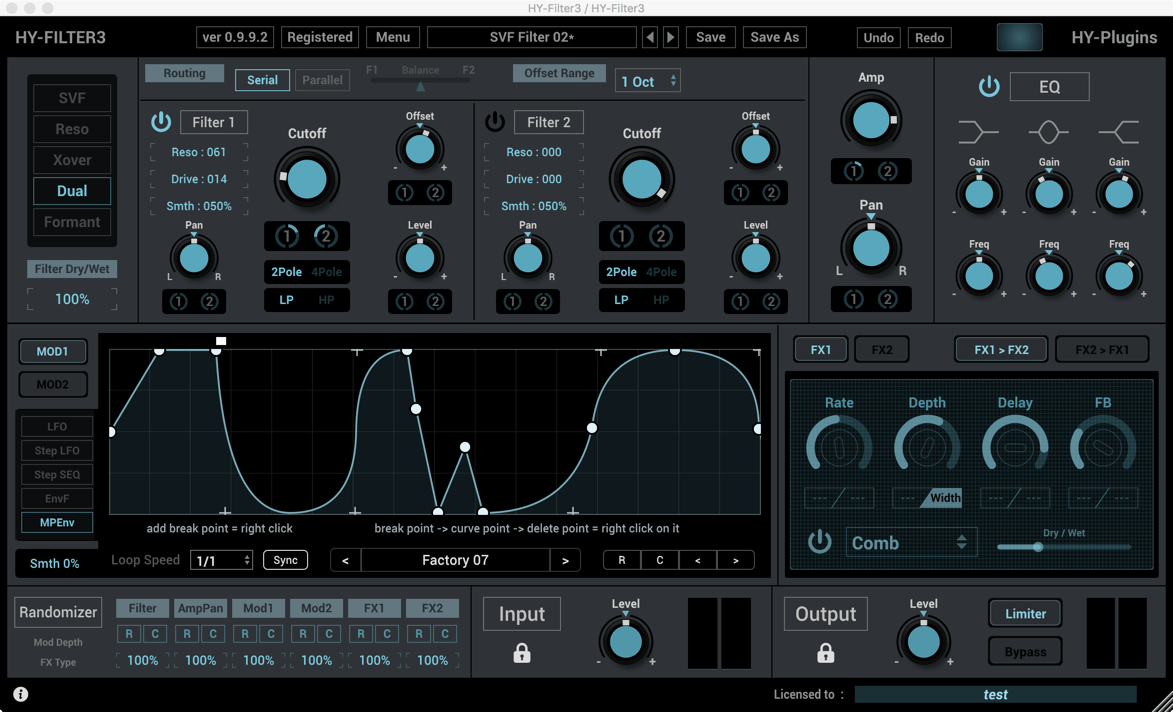Click the info icon in the bottom-left corner
This screenshot has height=712, width=1173.
click(x=20, y=694)
